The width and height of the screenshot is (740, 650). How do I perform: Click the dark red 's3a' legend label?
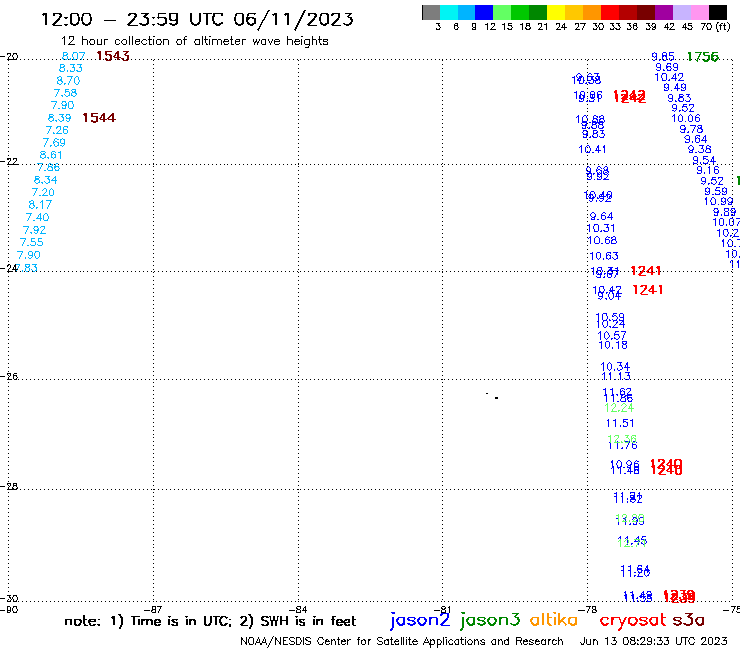point(689,620)
